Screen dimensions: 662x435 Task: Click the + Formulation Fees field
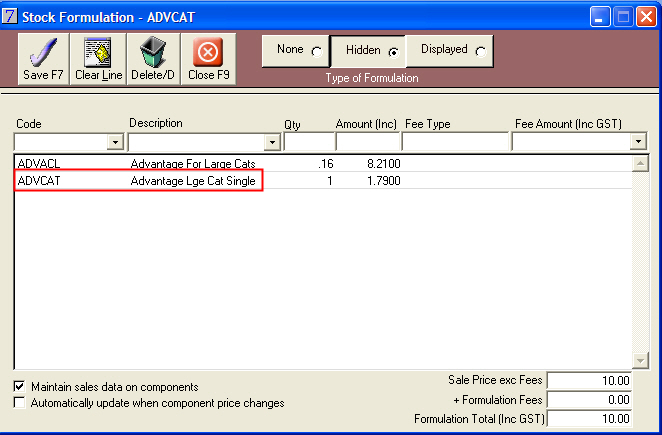click(x=589, y=399)
